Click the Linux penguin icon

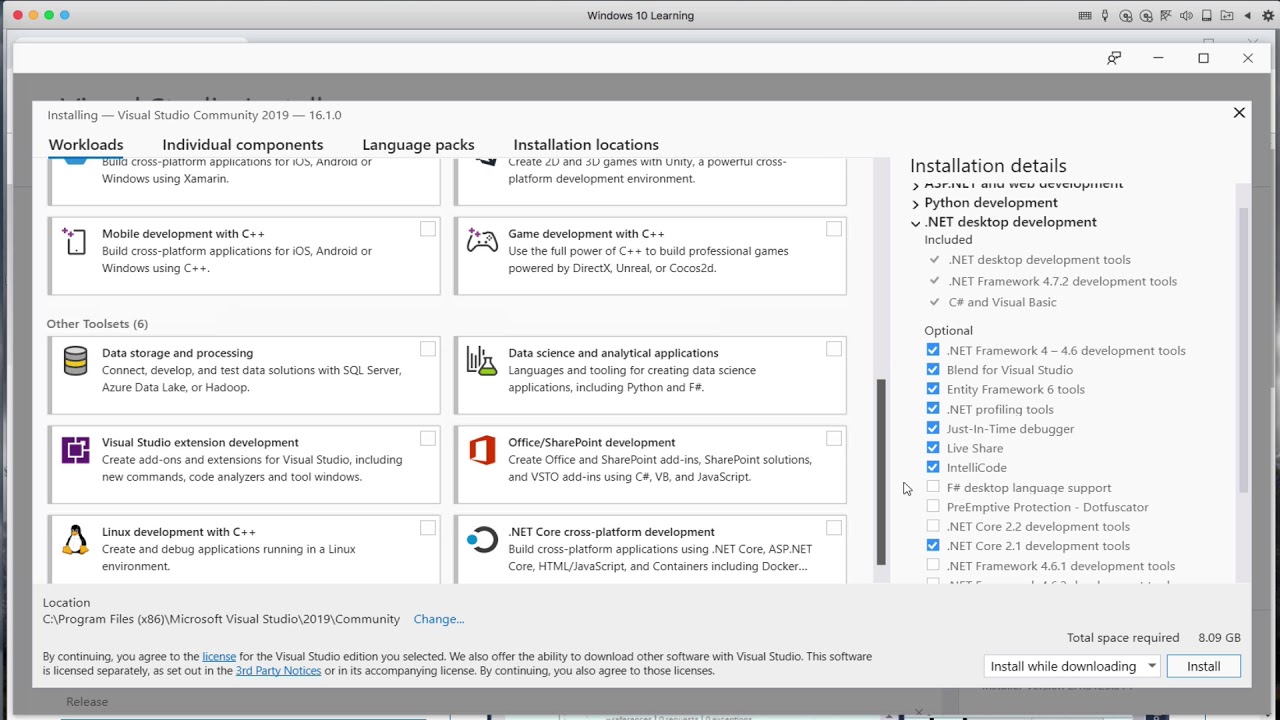75,540
